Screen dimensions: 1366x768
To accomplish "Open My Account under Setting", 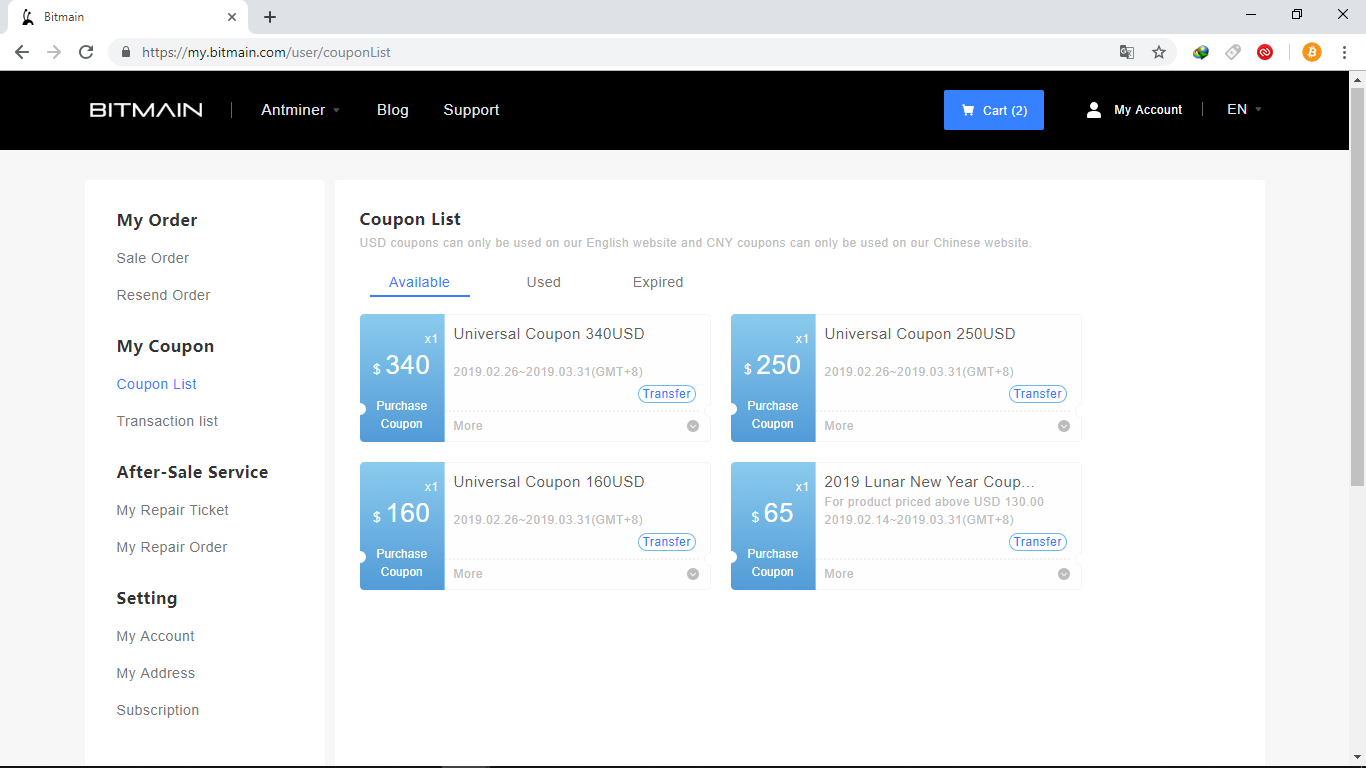I will (156, 636).
